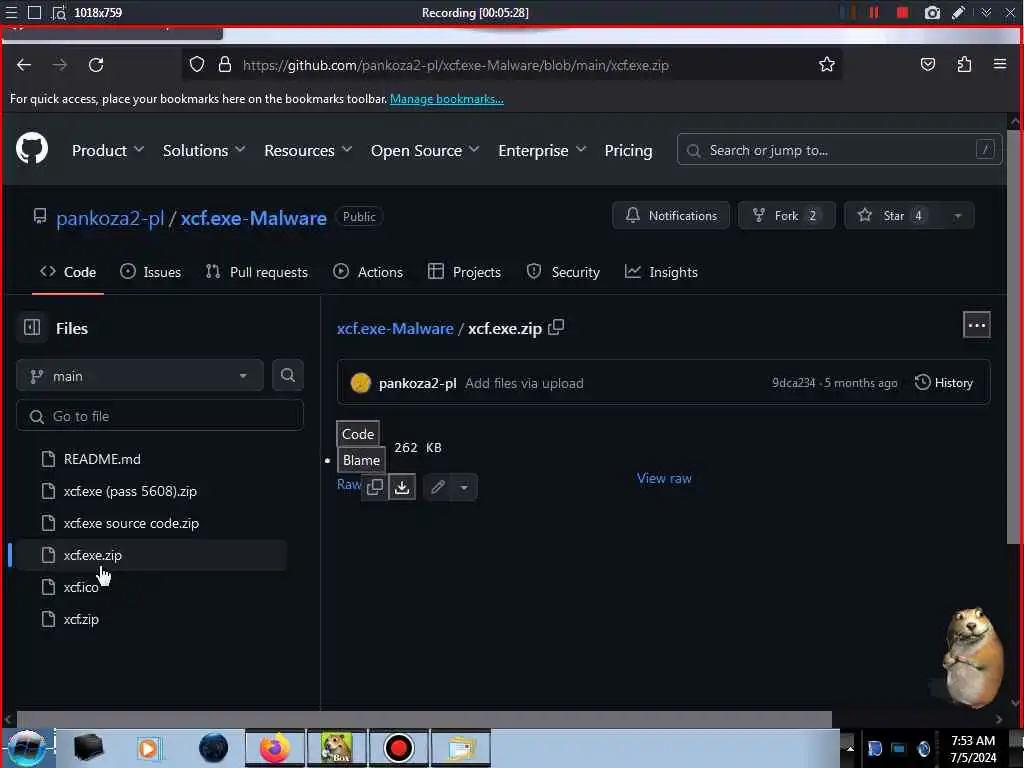1024x768 pixels.
Task: Expand the Resources menu
Action: (308, 150)
